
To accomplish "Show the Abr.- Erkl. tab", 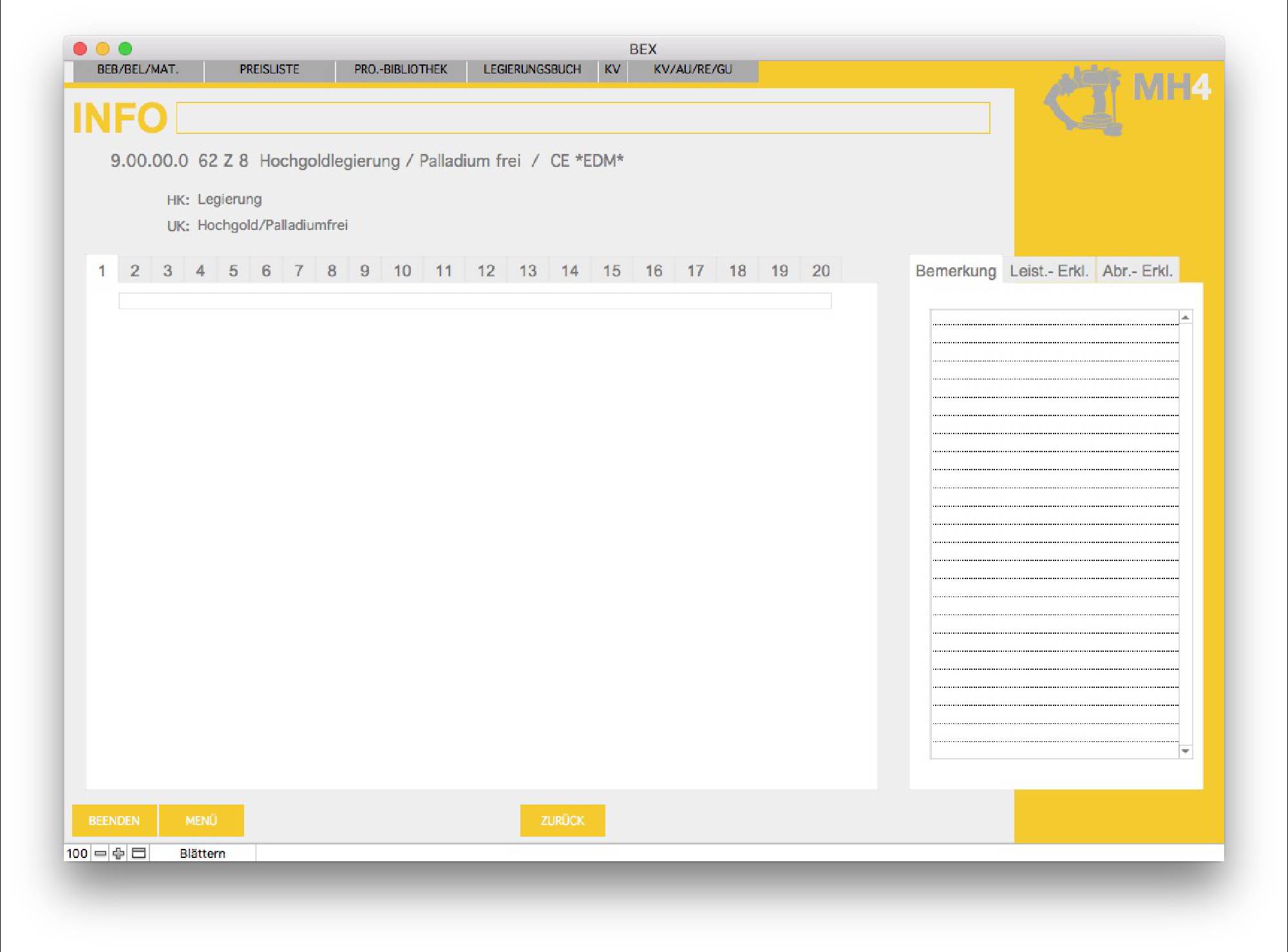I will 1137,271.
